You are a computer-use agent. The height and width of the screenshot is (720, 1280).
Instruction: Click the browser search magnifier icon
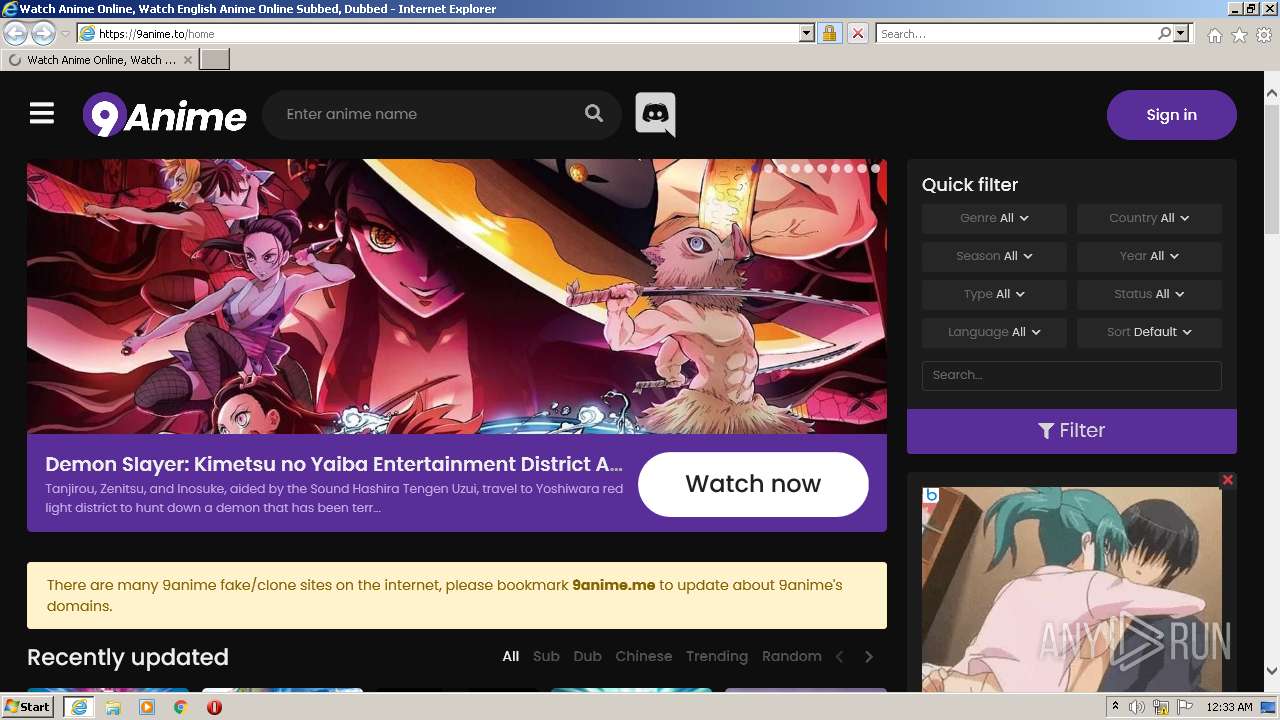click(1164, 33)
